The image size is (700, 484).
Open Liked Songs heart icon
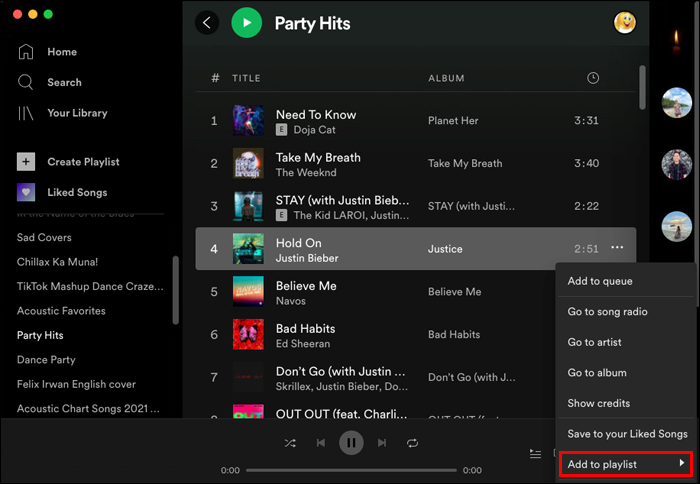click(x=27, y=192)
